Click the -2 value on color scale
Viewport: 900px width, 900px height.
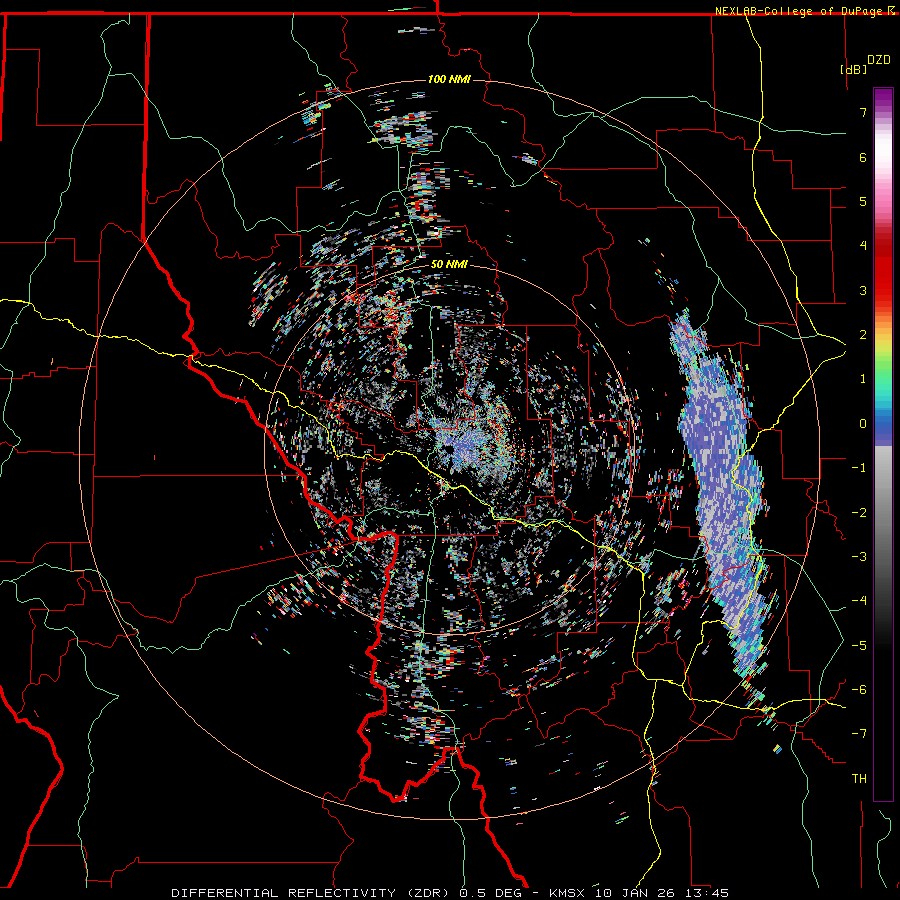tap(859, 513)
